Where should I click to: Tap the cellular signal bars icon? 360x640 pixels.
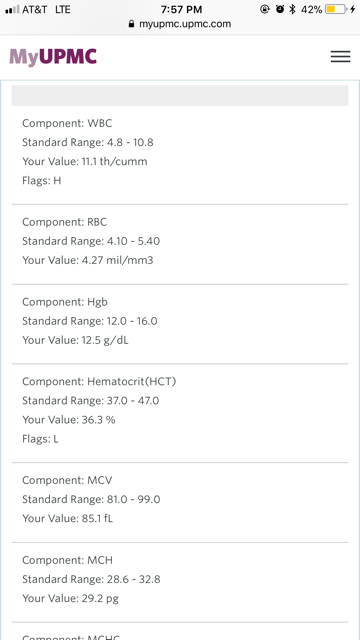pyautogui.click(x=12, y=9)
